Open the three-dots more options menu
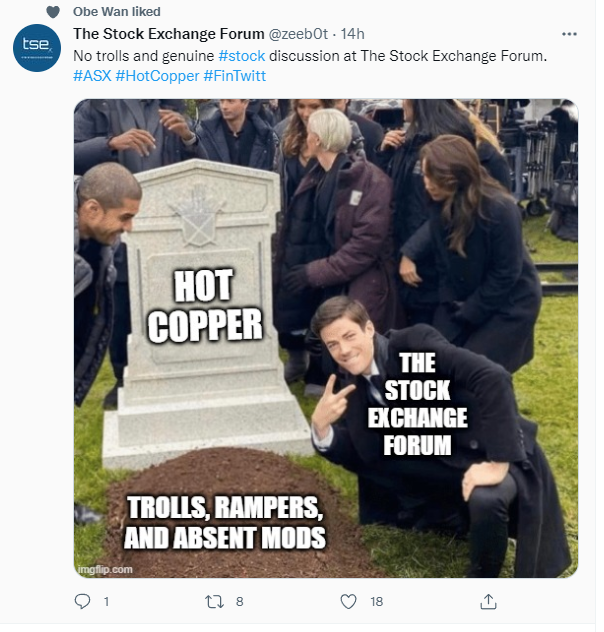The image size is (604, 632). (569, 34)
